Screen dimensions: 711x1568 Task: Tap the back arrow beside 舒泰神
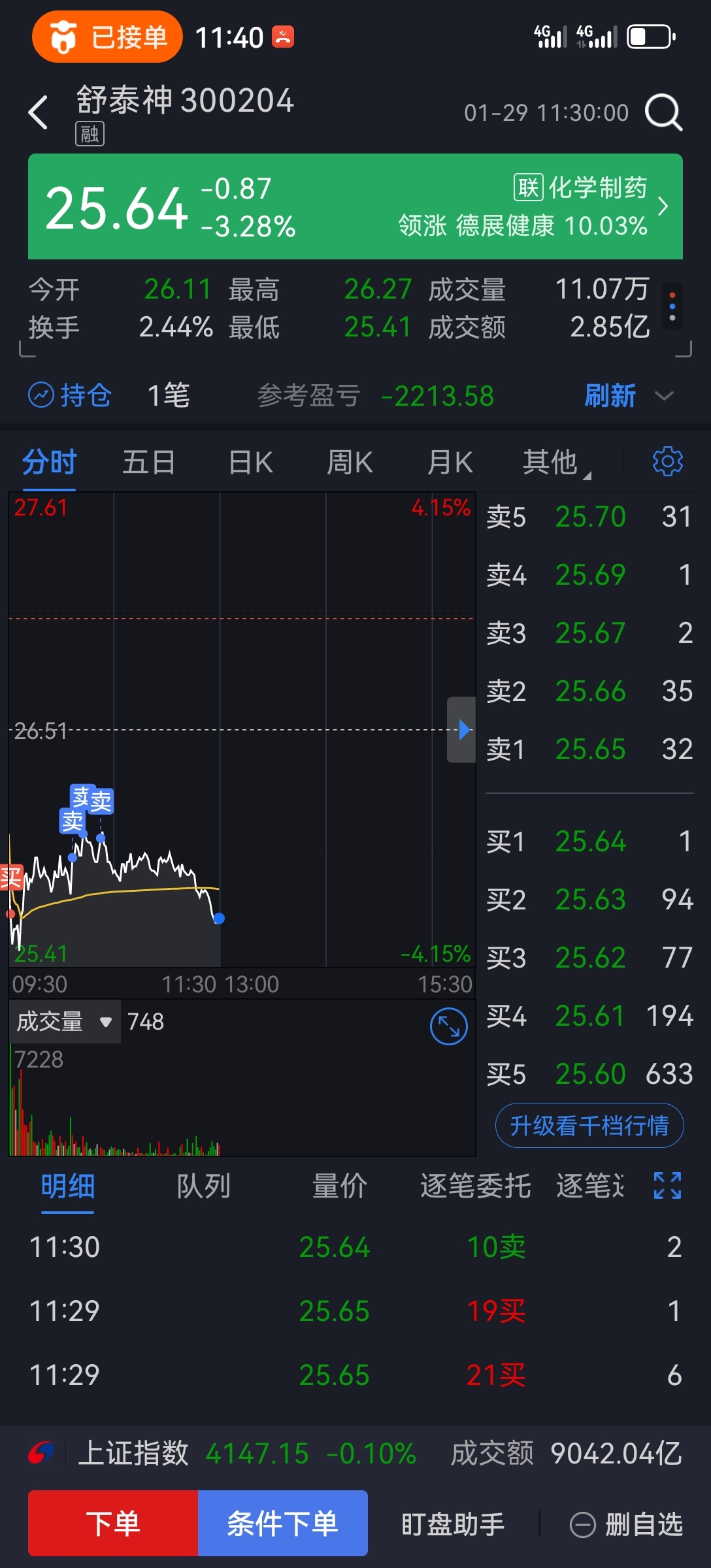pyautogui.click(x=39, y=112)
